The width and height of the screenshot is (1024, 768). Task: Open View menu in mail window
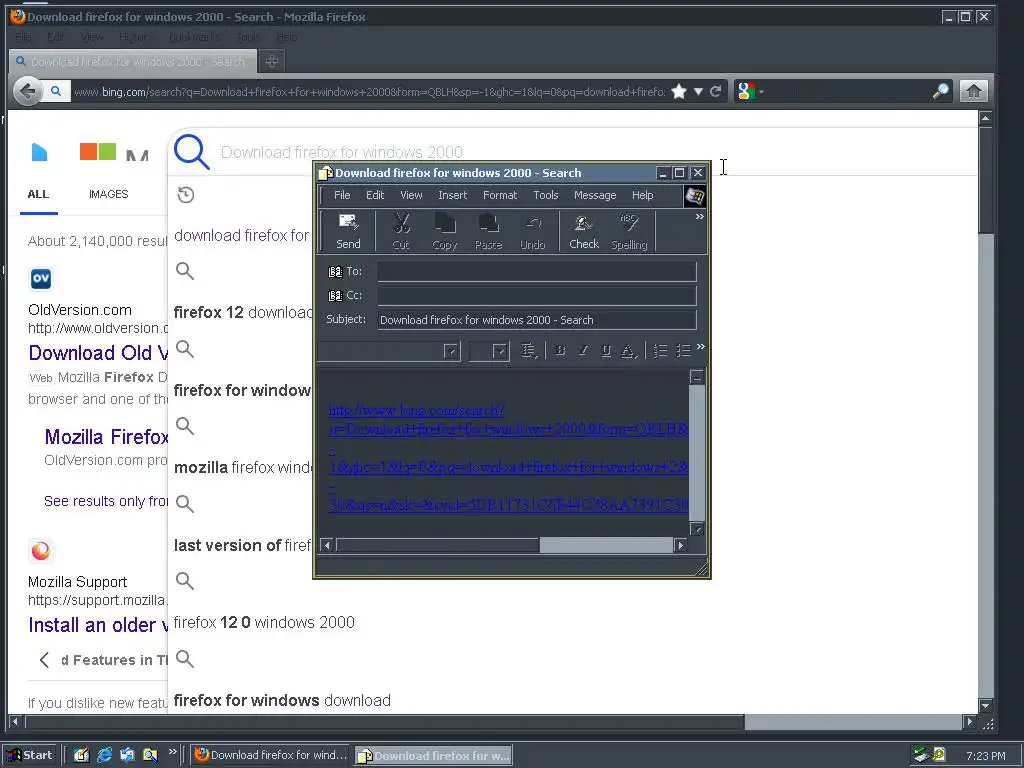pos(411,195)
